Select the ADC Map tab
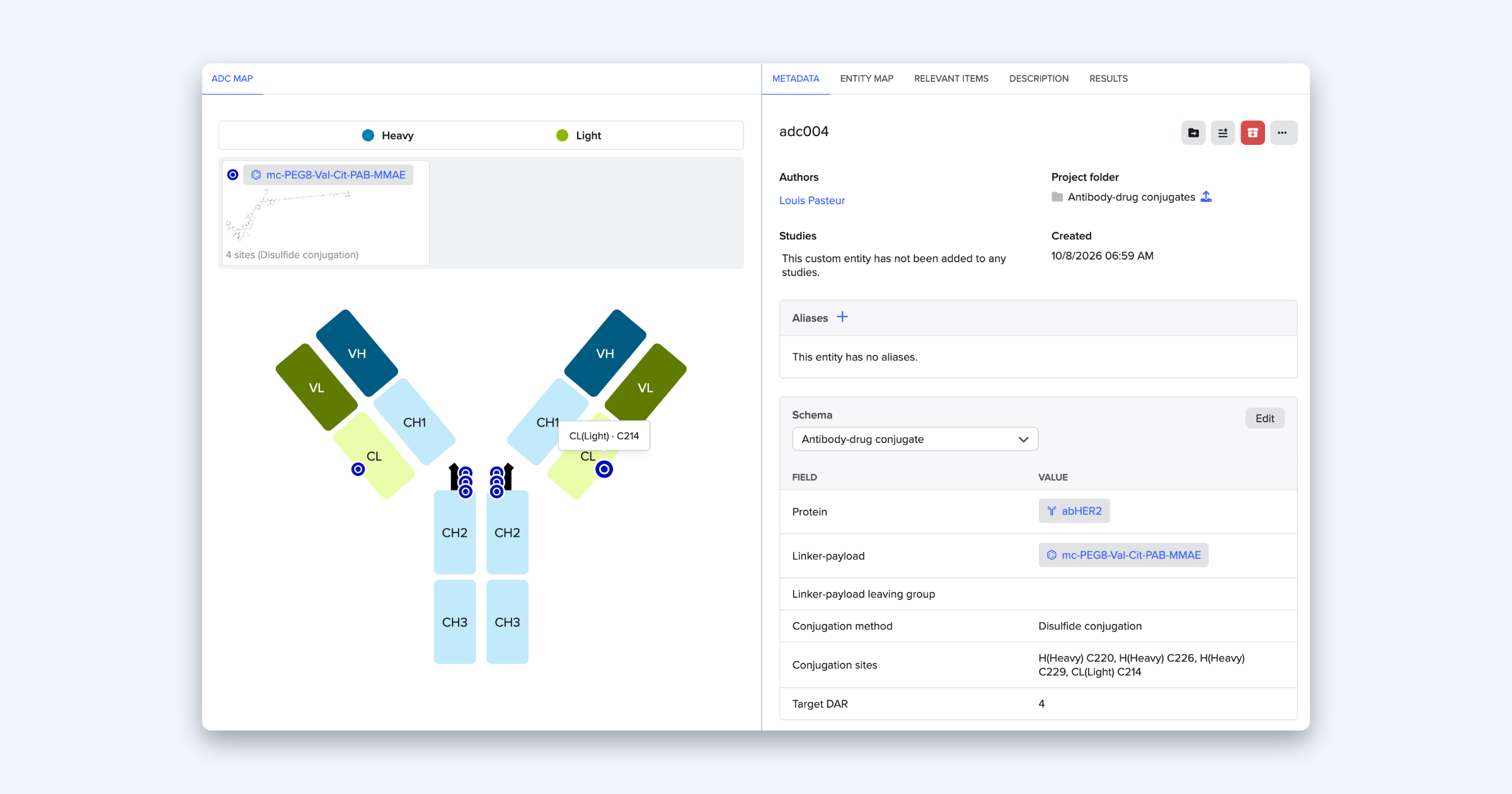1512x794 pixels. [x=232, y=79]
